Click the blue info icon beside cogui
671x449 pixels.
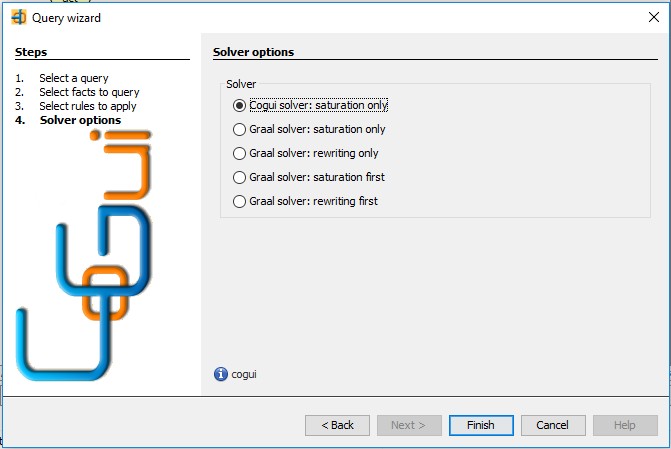(x=220, y=374)
